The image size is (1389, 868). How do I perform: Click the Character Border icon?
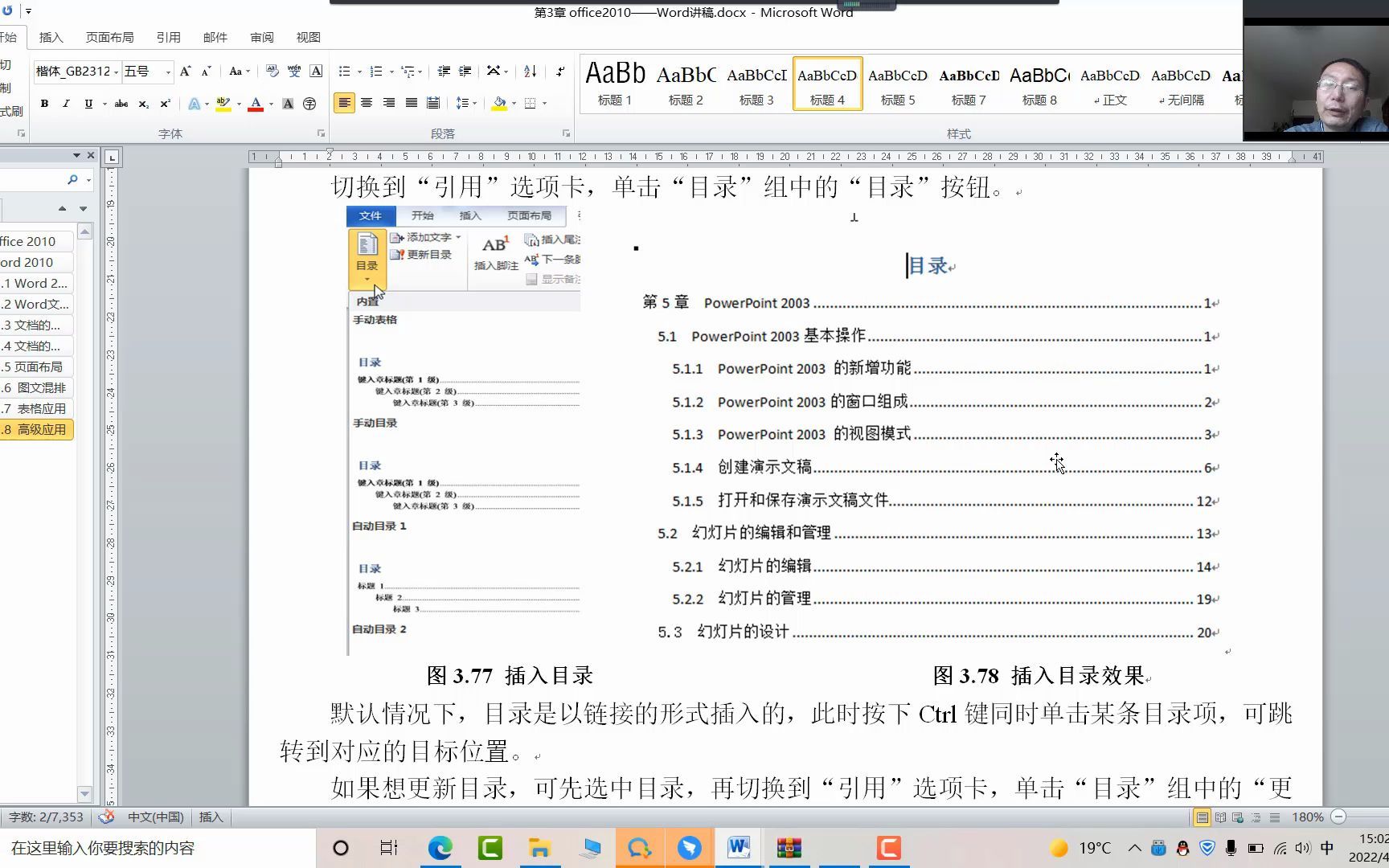click(x=317, y=72)
